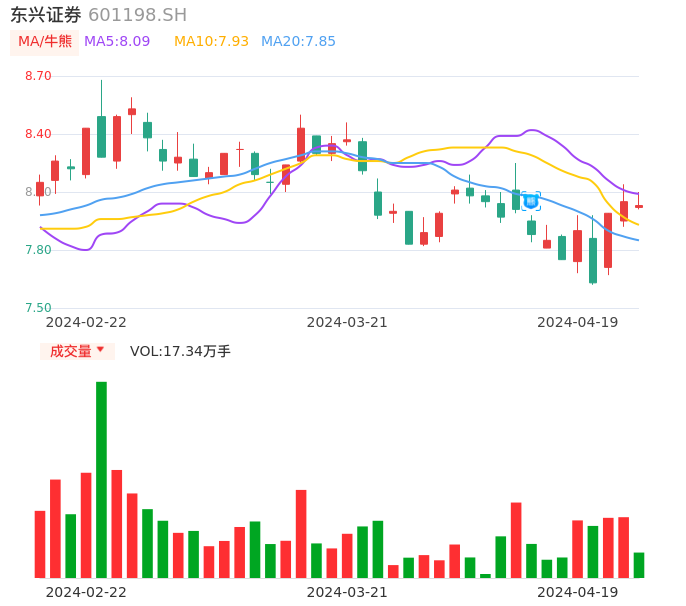Toggle the MA10:7.93 legend label
Screen dimensions: 686x606
pos(211,42)
